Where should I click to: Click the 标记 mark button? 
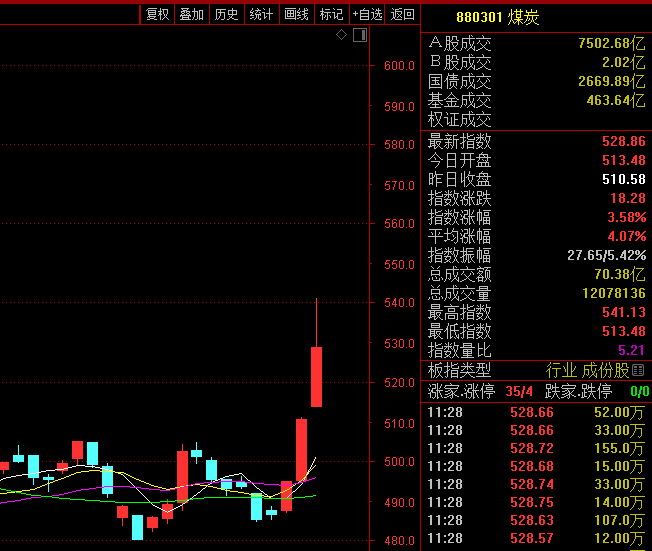pos(330,14)
